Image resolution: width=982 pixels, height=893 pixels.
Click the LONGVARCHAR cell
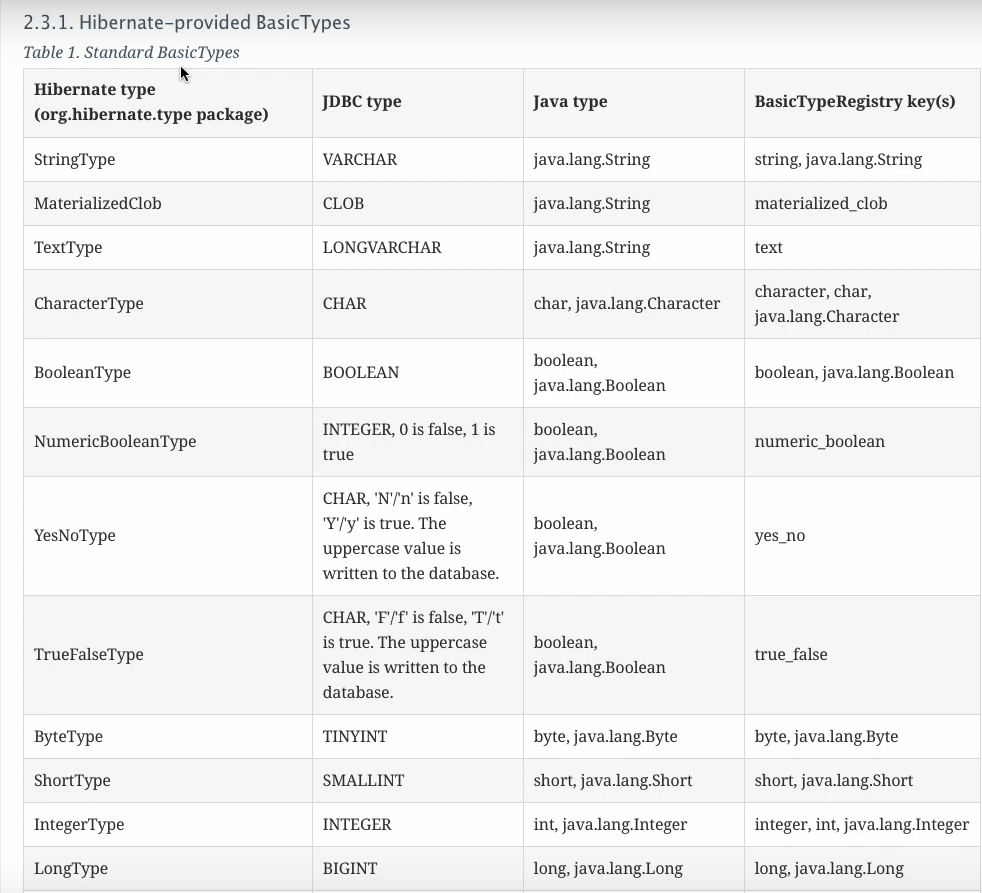(x=418, y=247)
